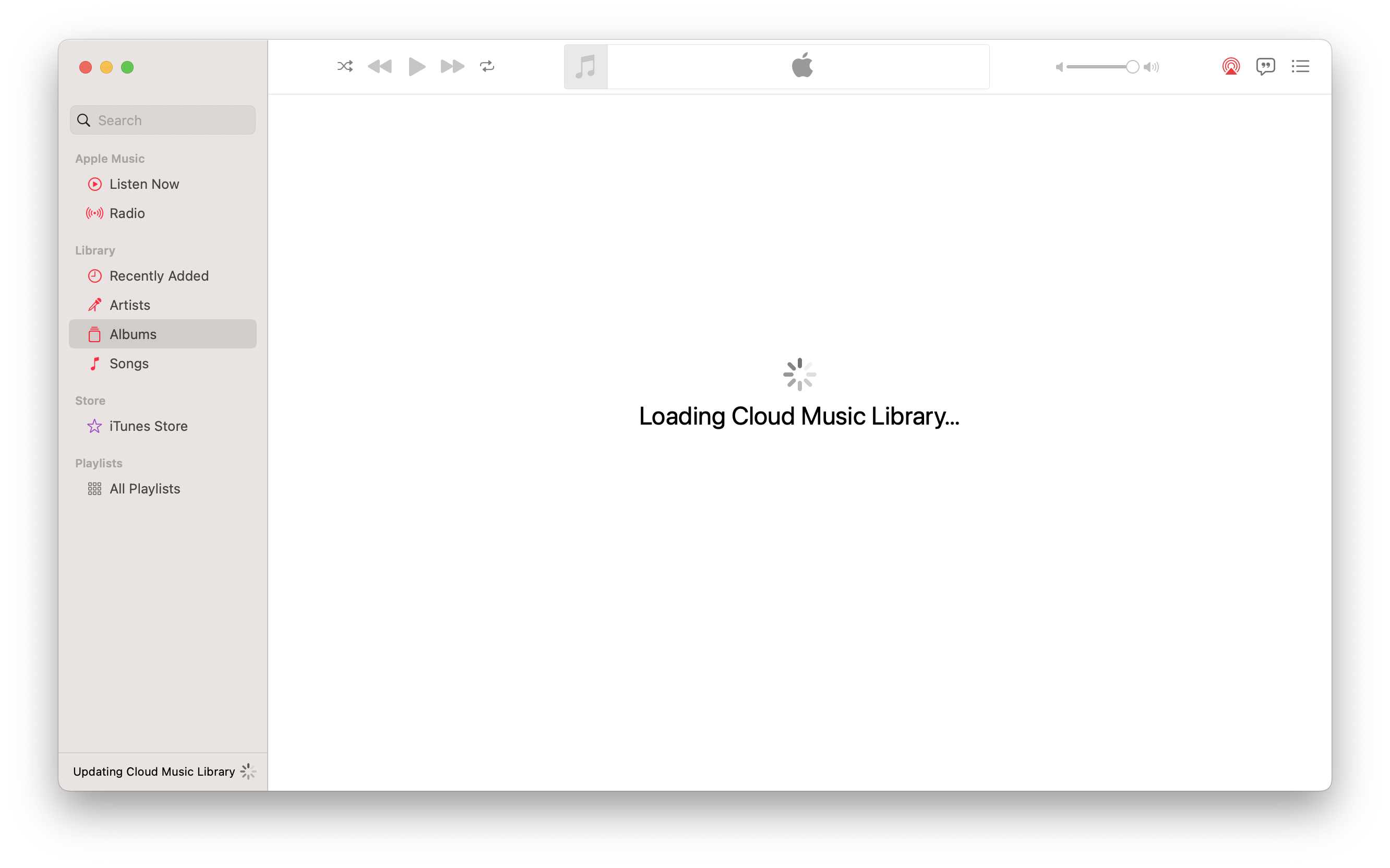Start playback with the play button
This screenshot has width=1390, height=868.
click(417, 67)
